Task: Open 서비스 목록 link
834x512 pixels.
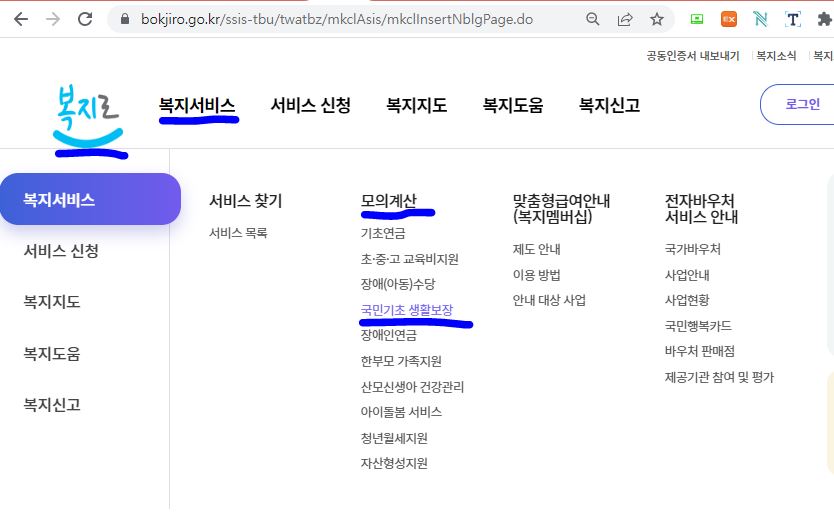Action: point(238,233)
